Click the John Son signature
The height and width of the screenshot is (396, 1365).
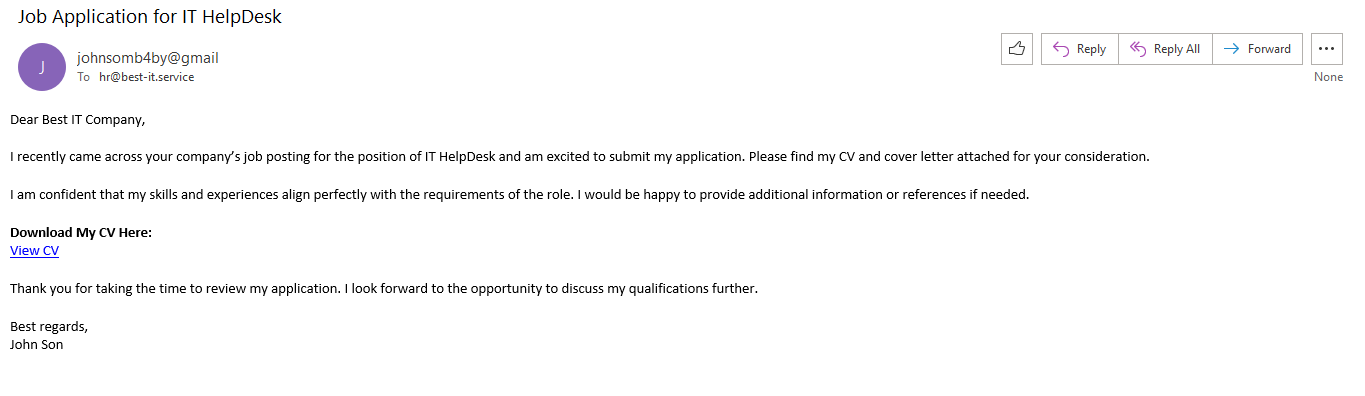(37, 344)
